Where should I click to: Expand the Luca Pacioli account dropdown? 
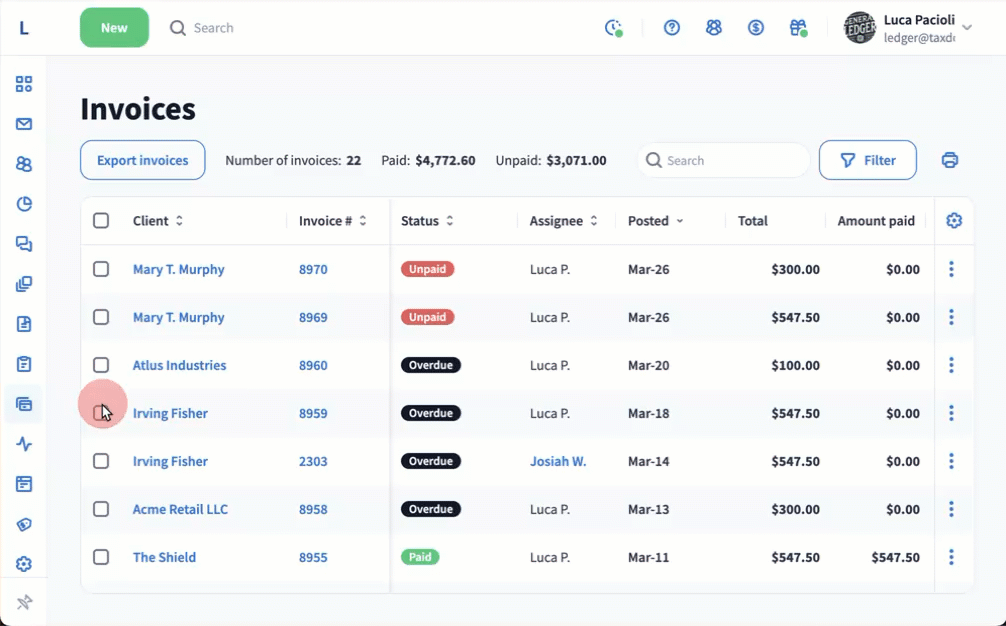point(966,28)
